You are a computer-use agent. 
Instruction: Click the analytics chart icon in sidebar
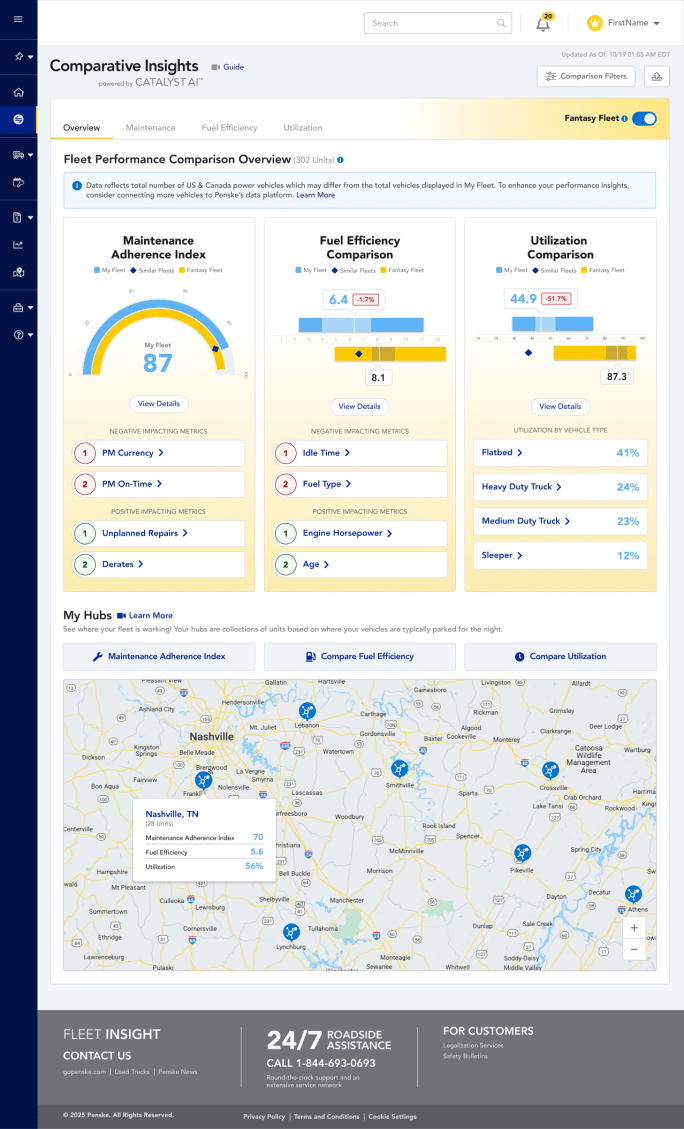point(18,244)
